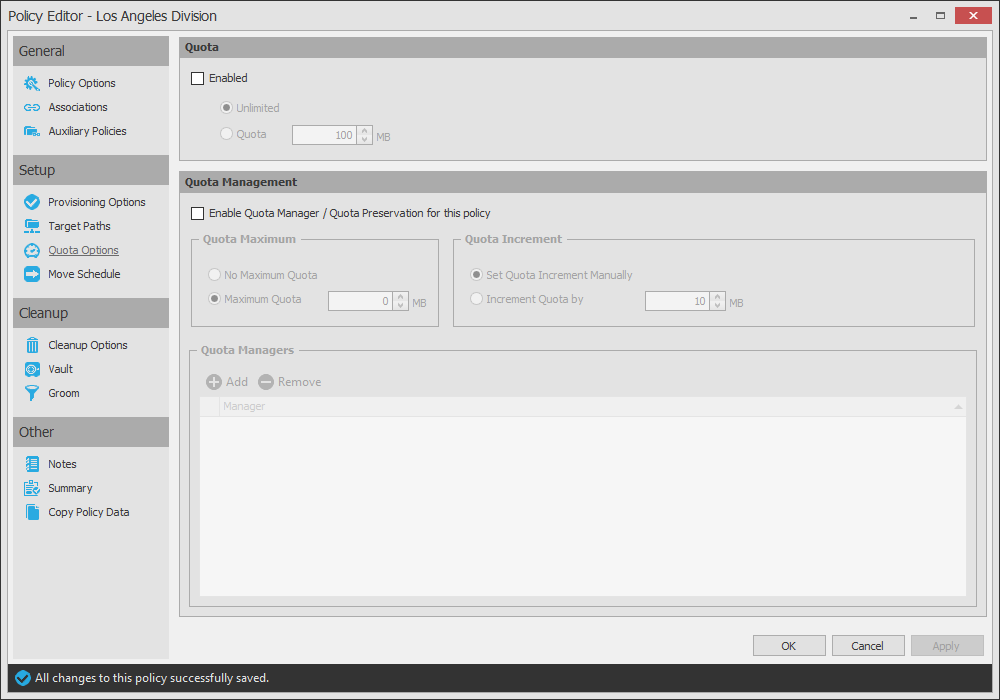Viewport: 1000px width, 700px height.
Task: Decrease the Maximum Quota value
Action: tap(401, 305)
